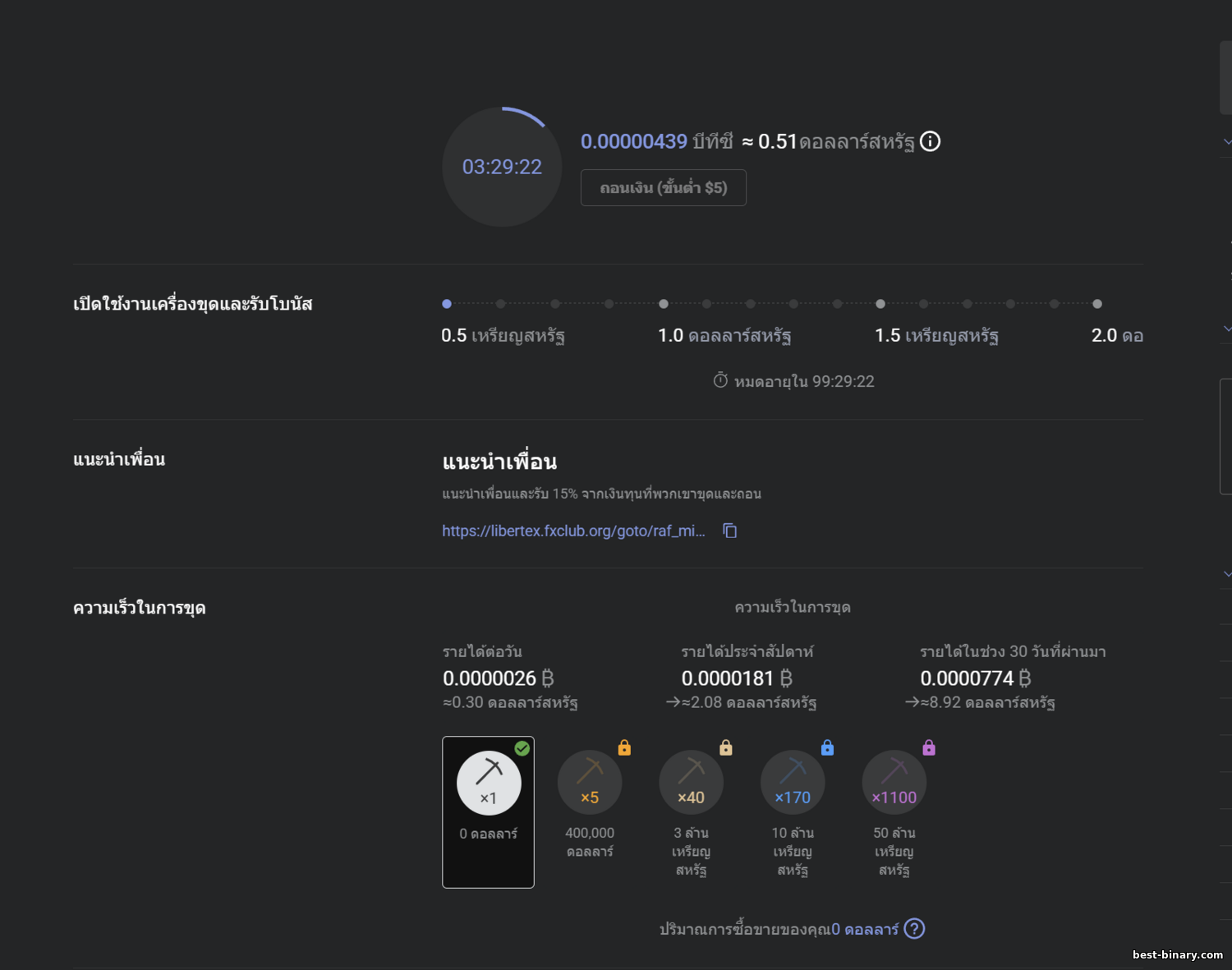Click the info icon beside the dollar balance
1232x970 pixels.
point(930,141)
